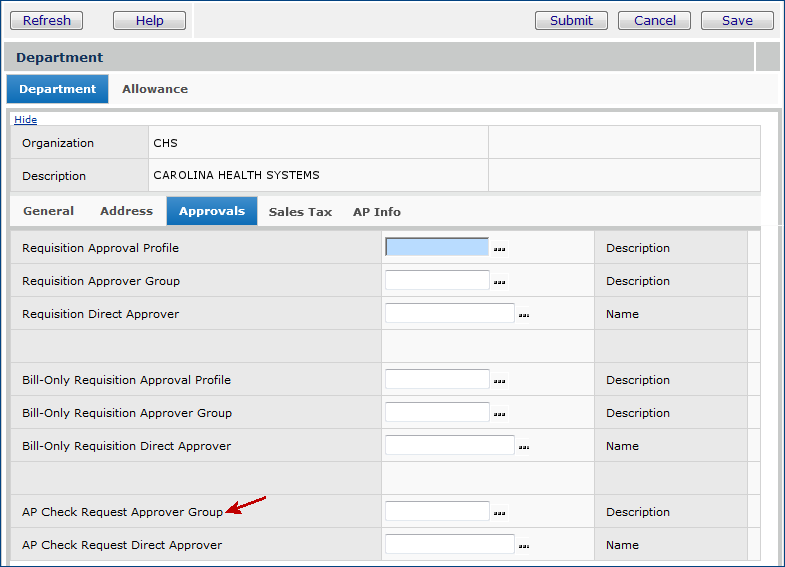Image resolution: width=785 pixels, height=567 pixels.
Task: Switch to the General tab
Action: [x=48, y=211]
